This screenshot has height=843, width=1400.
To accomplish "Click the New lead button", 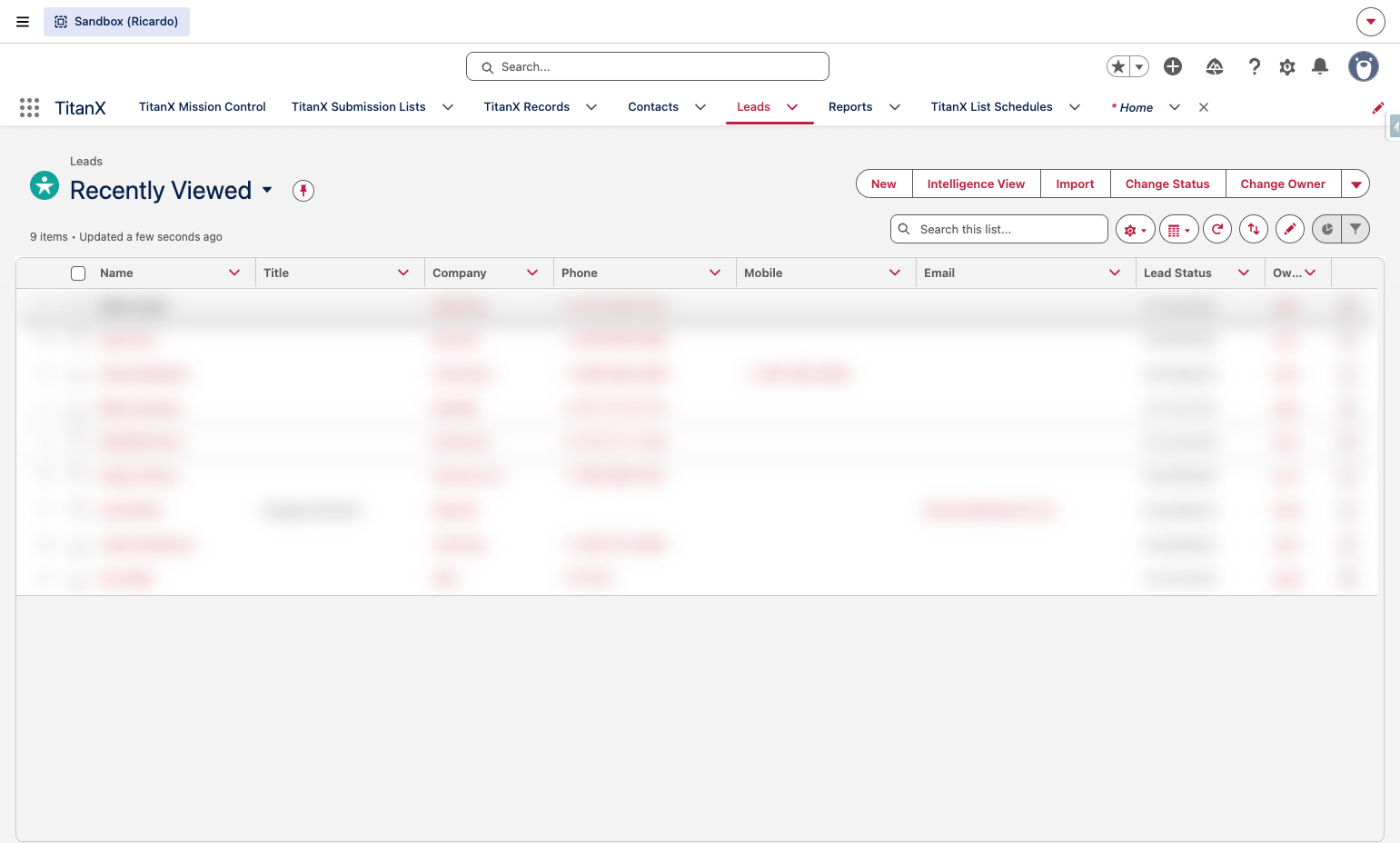I will pyautogui.click(x=884, y=184).
